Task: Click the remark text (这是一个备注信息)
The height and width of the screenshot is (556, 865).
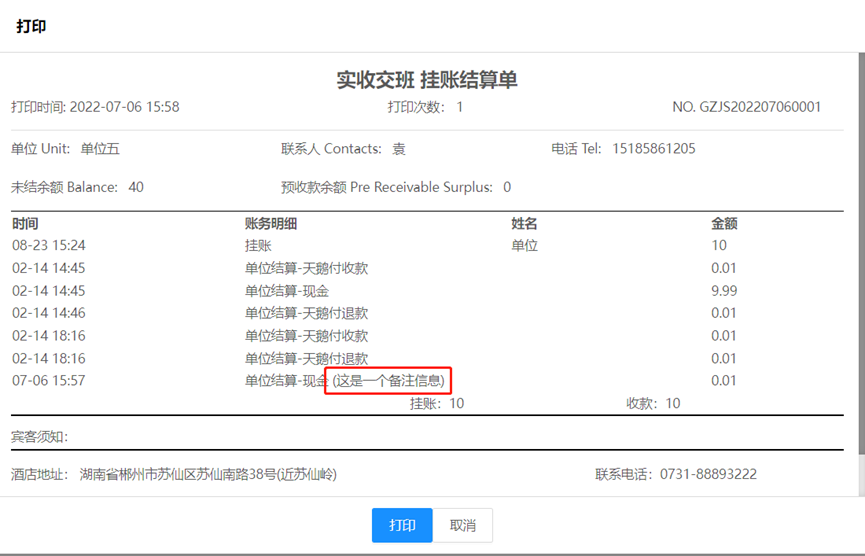Action: pos(388,381)
